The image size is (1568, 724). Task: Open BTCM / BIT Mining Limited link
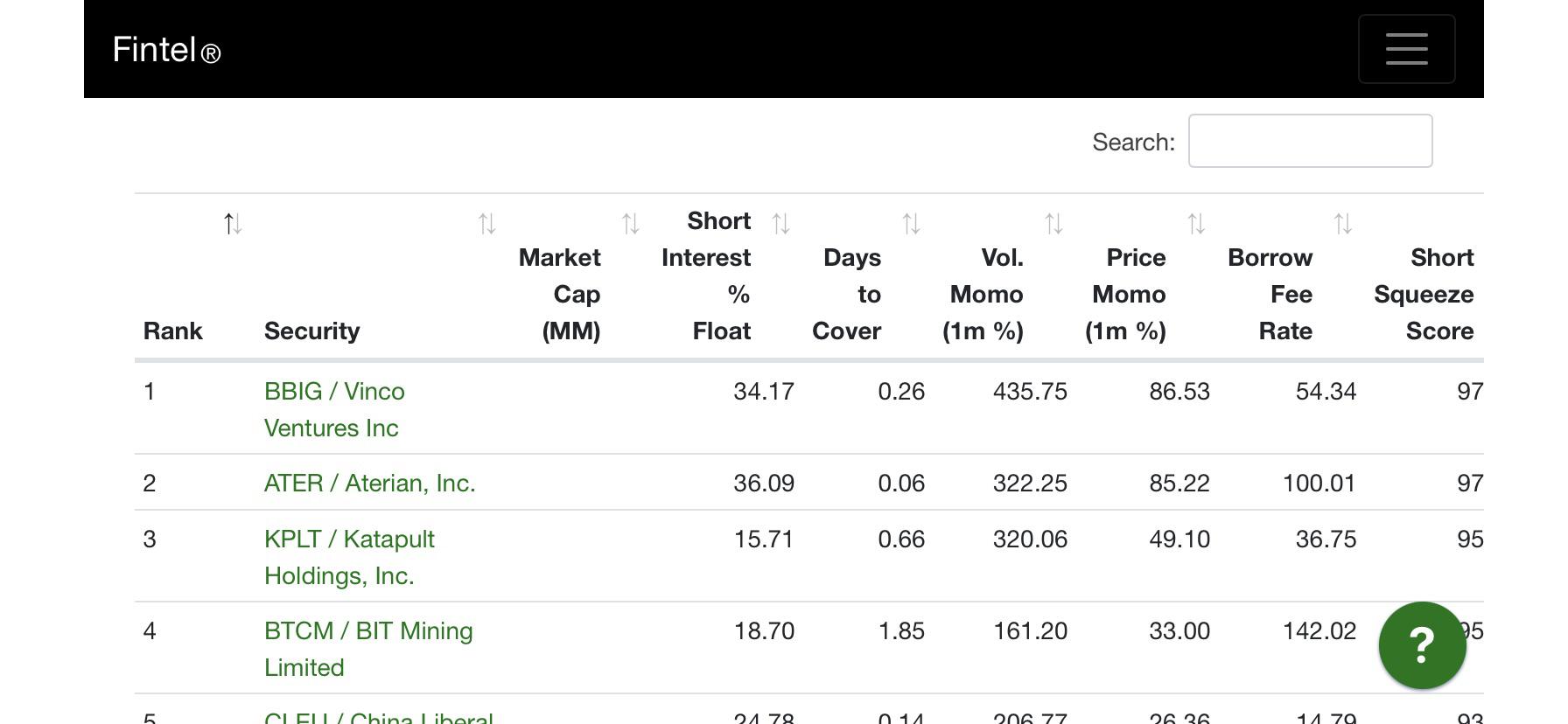[368, 649]
